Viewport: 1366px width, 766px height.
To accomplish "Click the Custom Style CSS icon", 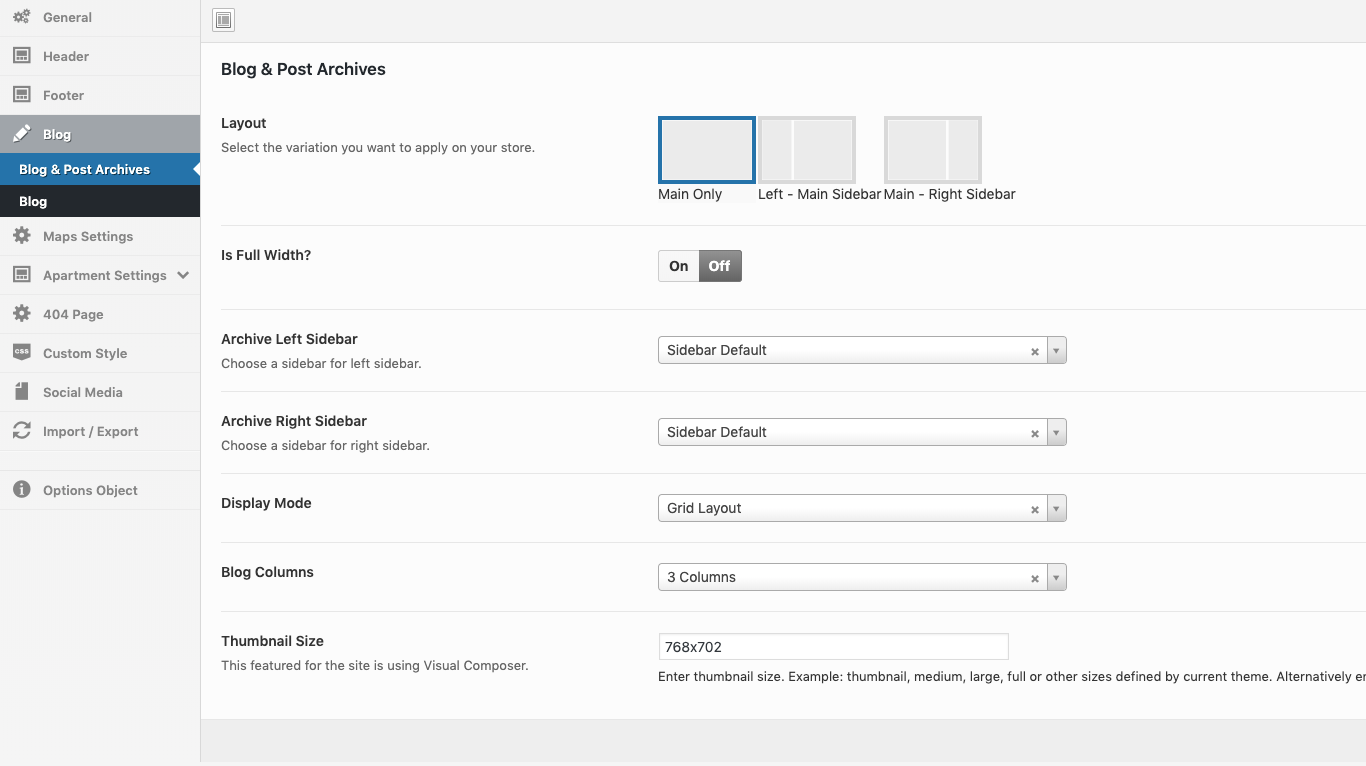I will tap(21, 353).
